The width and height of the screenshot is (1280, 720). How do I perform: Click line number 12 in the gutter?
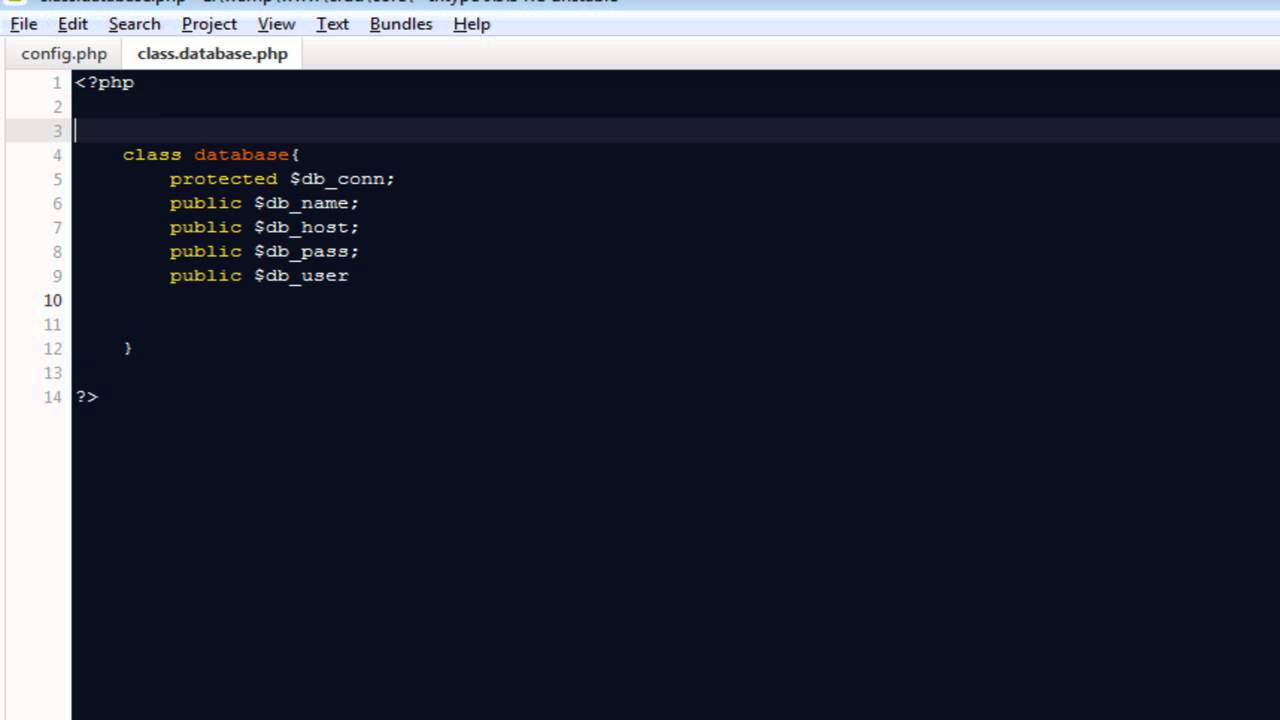(x=52, y=348)
